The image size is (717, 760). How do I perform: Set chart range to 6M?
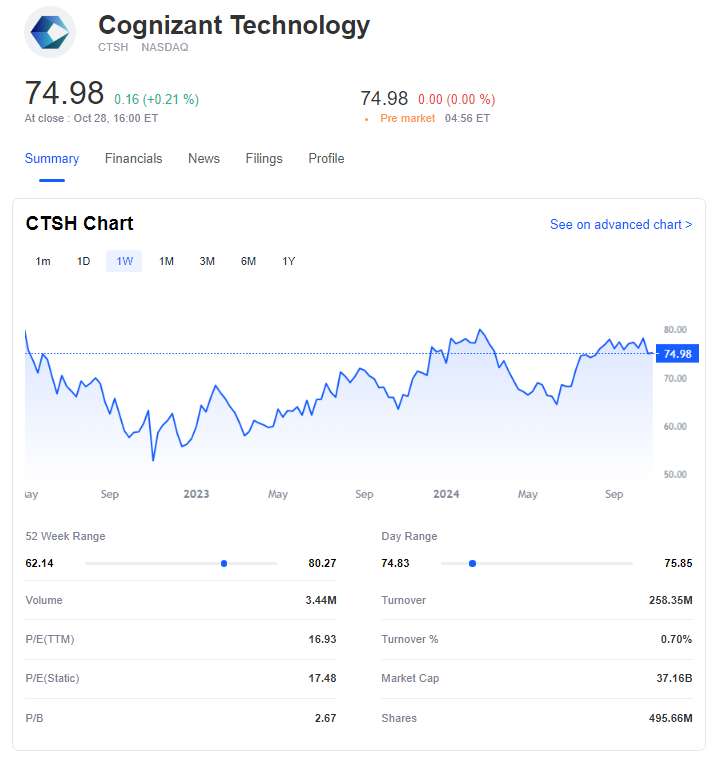click(x=248, y=261)
